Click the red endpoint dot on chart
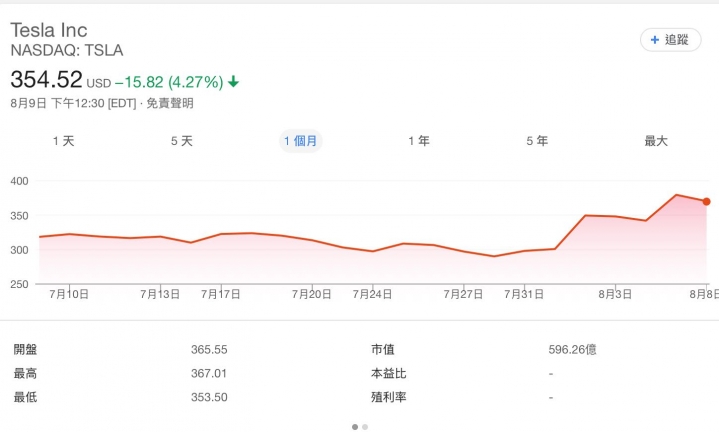Screen dimensions: 720x432 pyautogui.click(x=706, y=202)
